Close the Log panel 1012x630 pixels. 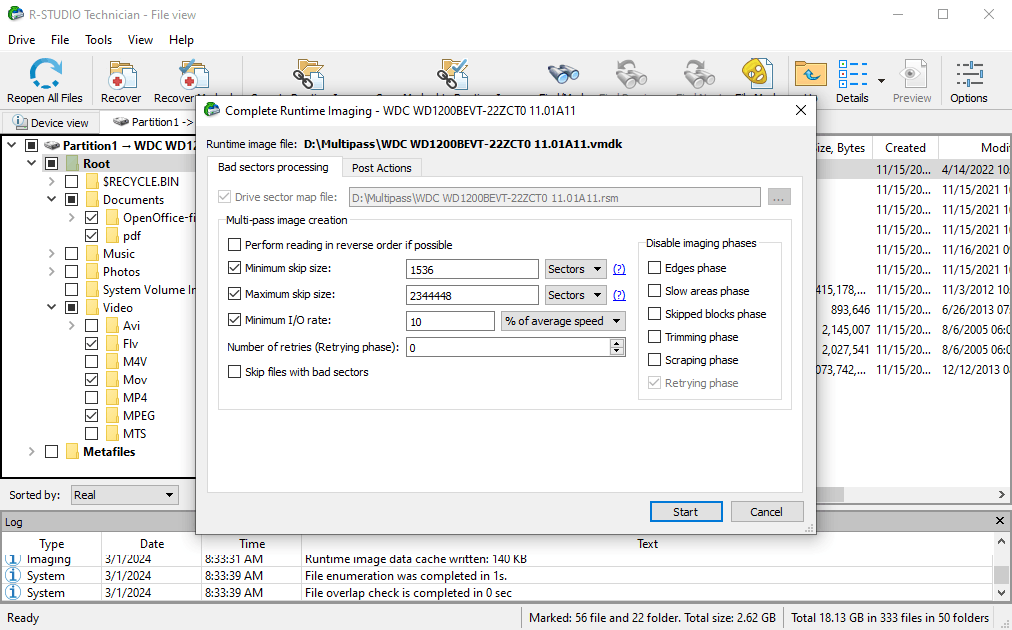[1000, 521]
